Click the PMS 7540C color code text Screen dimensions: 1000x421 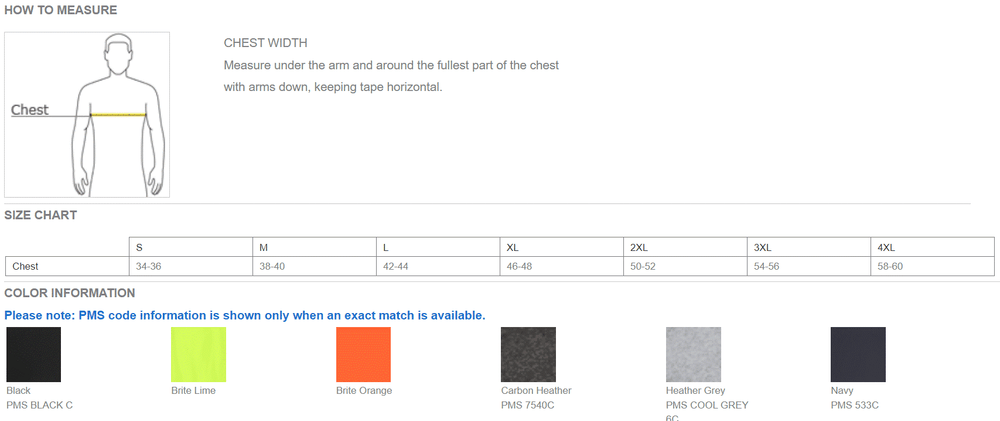click(527, 405)
